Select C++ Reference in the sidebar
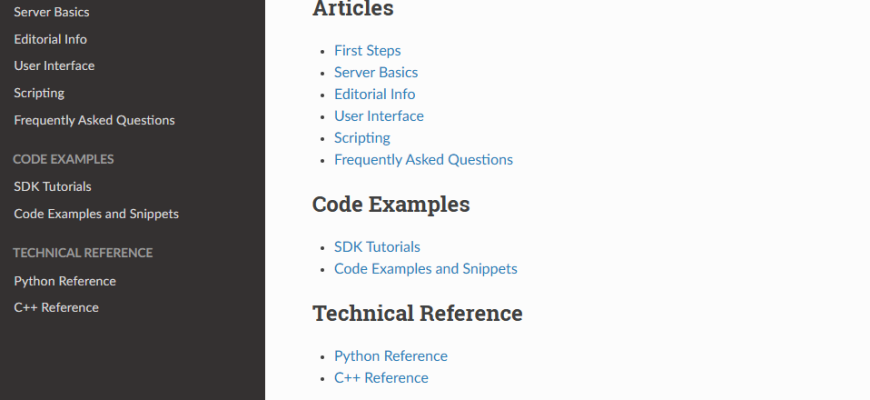This screenshot has height=400, width=870. click(56, 308)
